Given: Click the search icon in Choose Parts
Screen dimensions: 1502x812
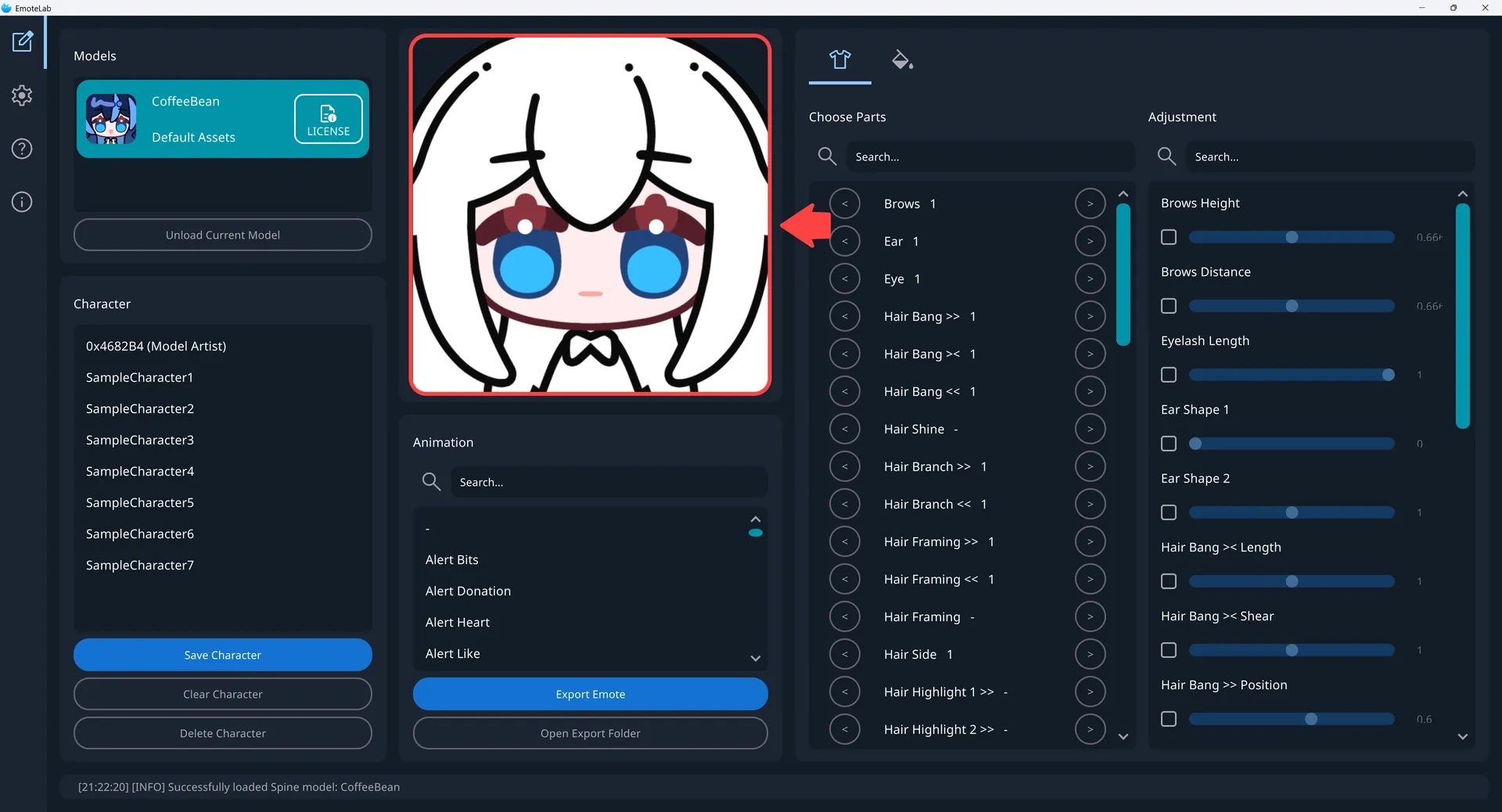Looking at the screenshot, I should click(x=827, y=156).
